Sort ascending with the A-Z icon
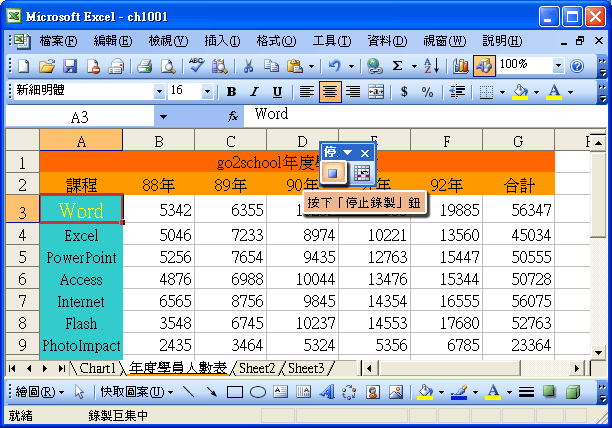Screen dimensions: 612x428 [x=432, y=66]
